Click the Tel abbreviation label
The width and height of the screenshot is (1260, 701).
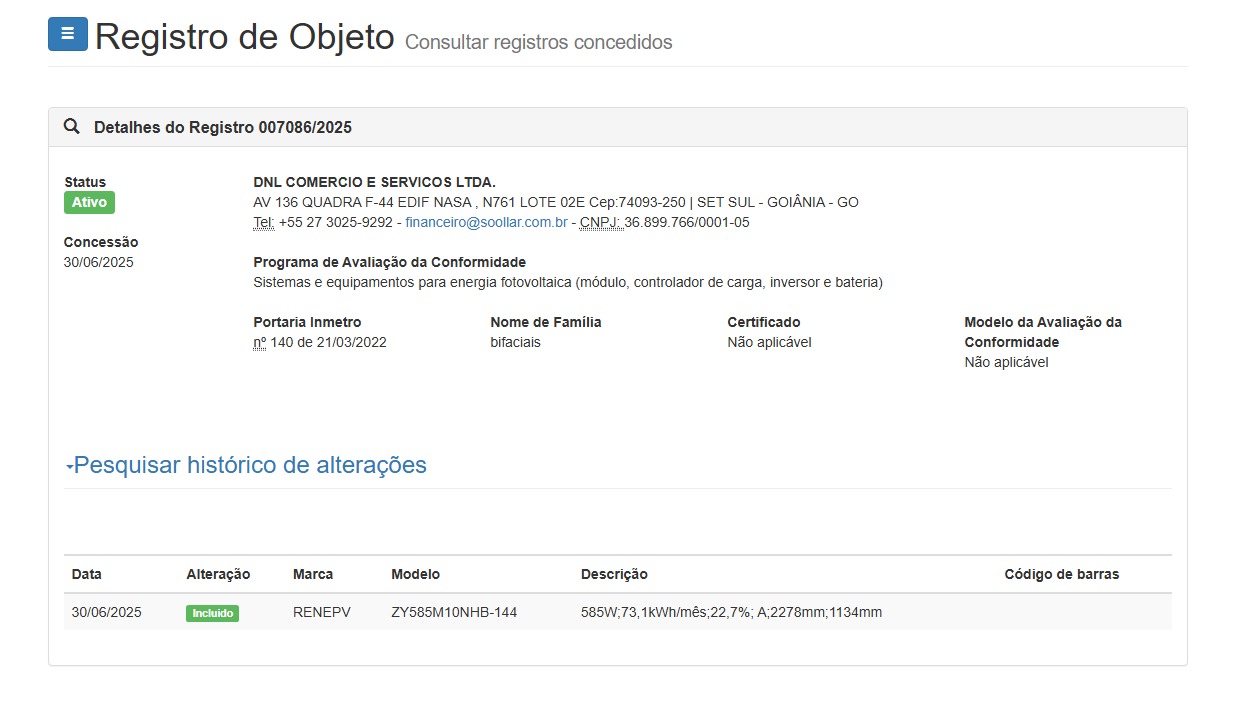click(x=263, y=222)
